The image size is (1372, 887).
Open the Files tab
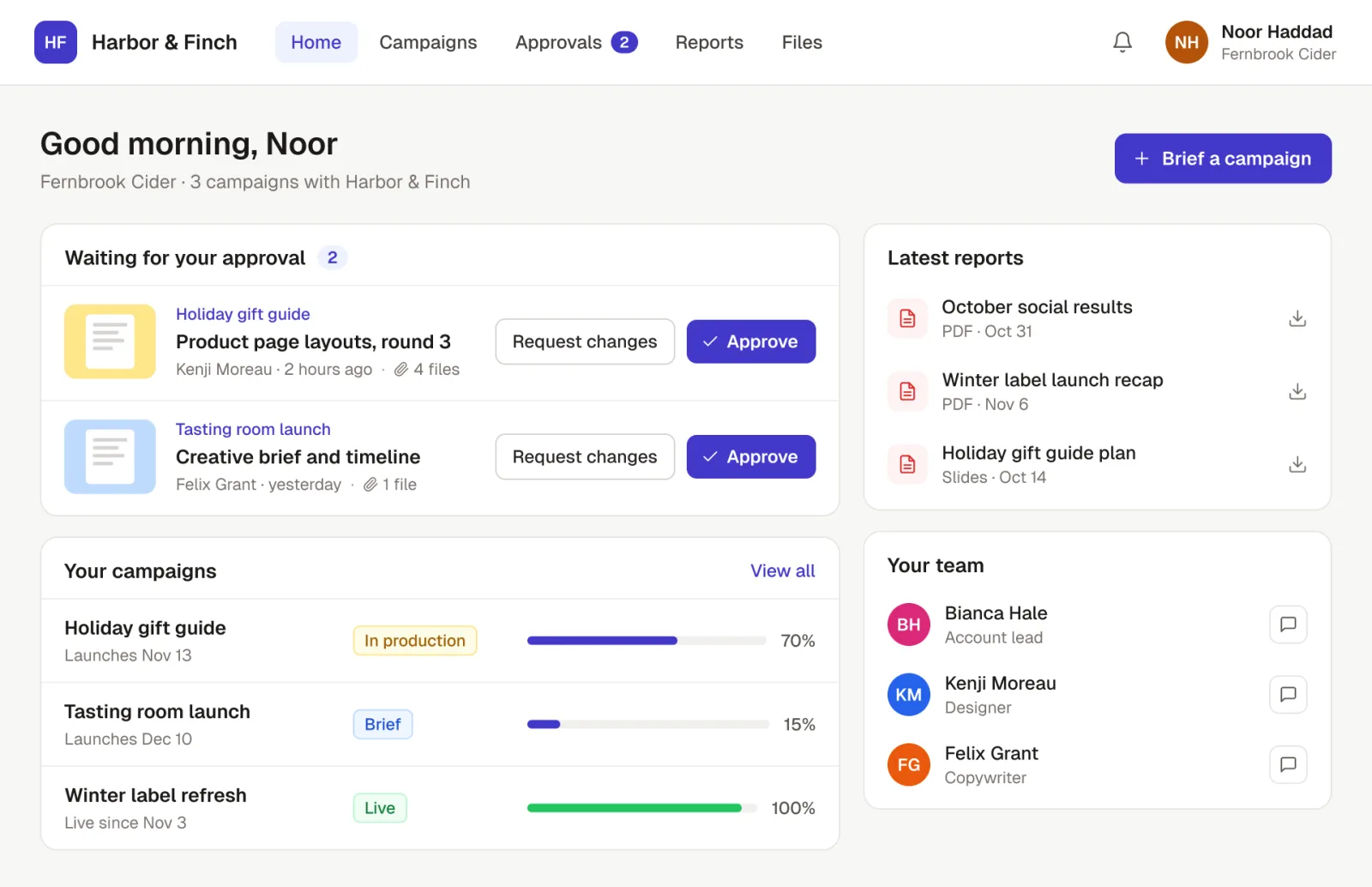click(802, 42)
